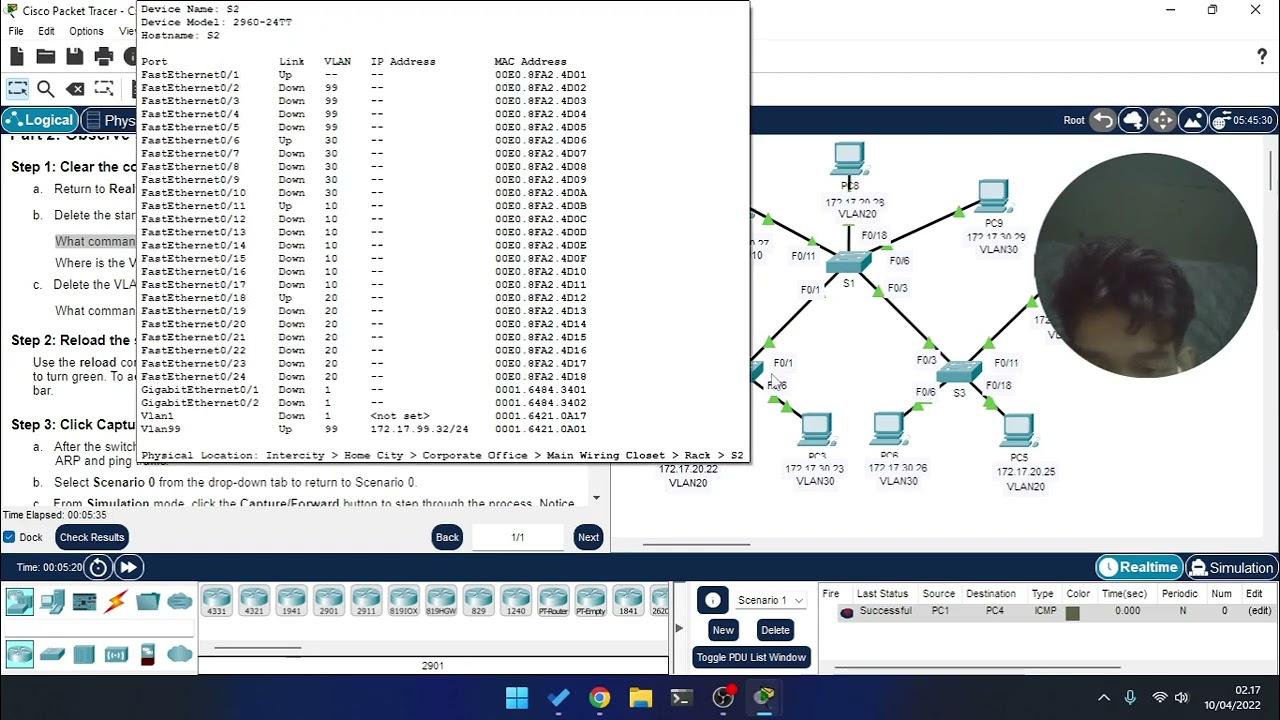The image size is (1280, 720).
Task: Switch to Simulation mode
Action: [x=1231, y=567]
